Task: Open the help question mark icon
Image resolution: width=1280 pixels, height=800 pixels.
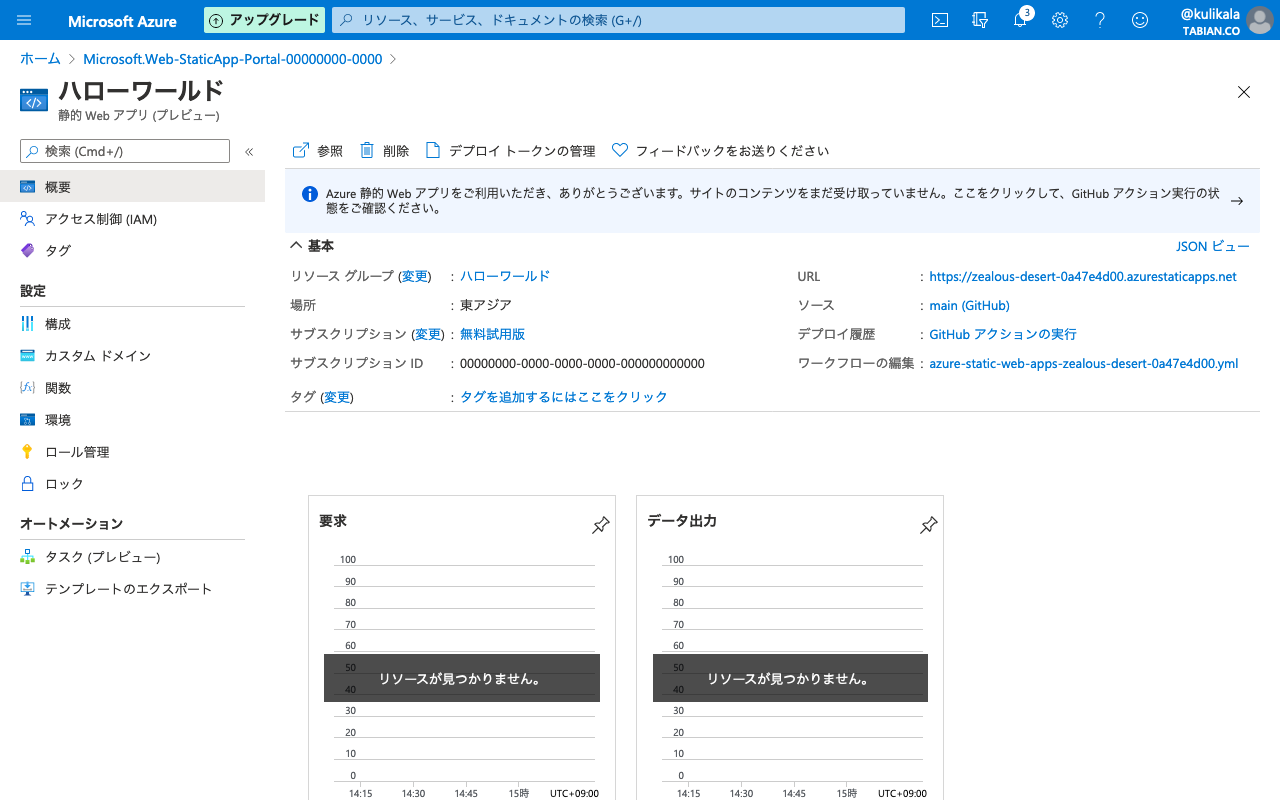Action: 1100,20
